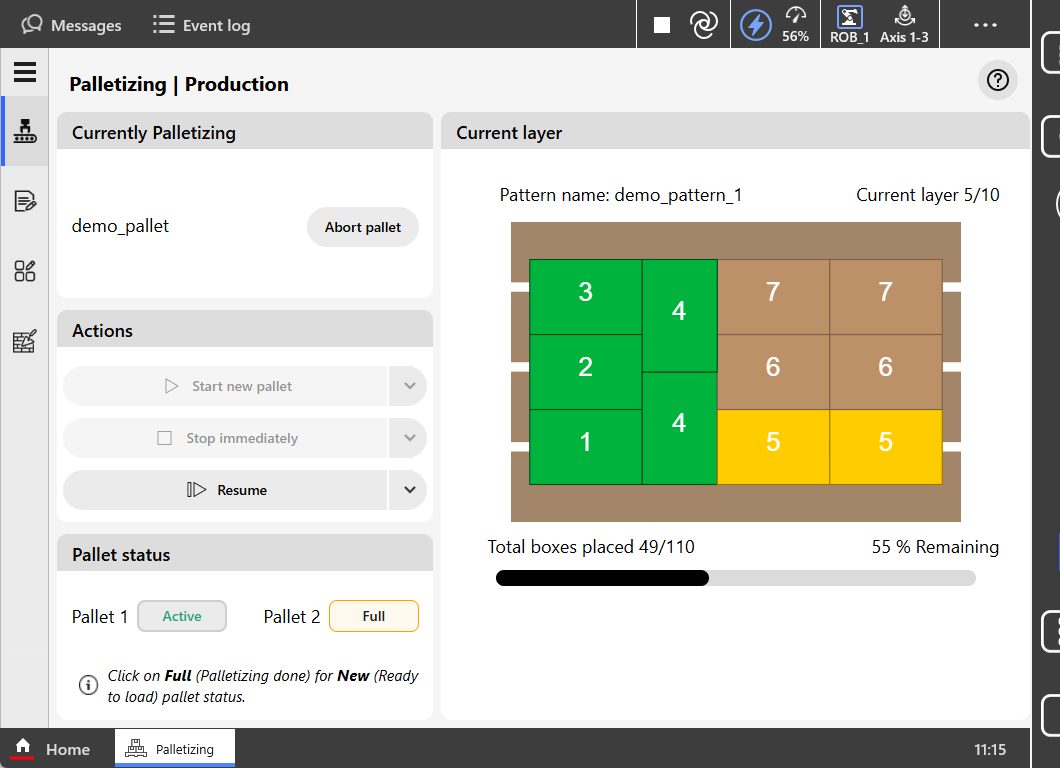Click Pallet 2 Full status

point(374,616)
